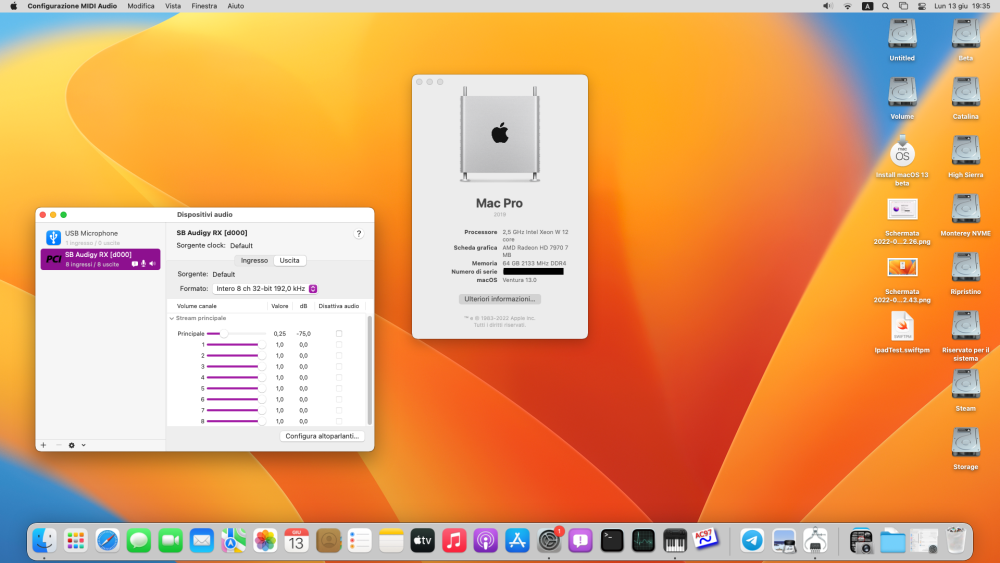Toggle mute checkbox for channel 4

(339, 377)
